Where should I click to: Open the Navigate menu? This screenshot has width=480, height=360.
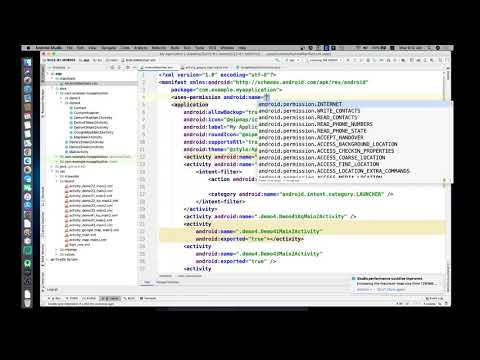[x=109, y=48]
